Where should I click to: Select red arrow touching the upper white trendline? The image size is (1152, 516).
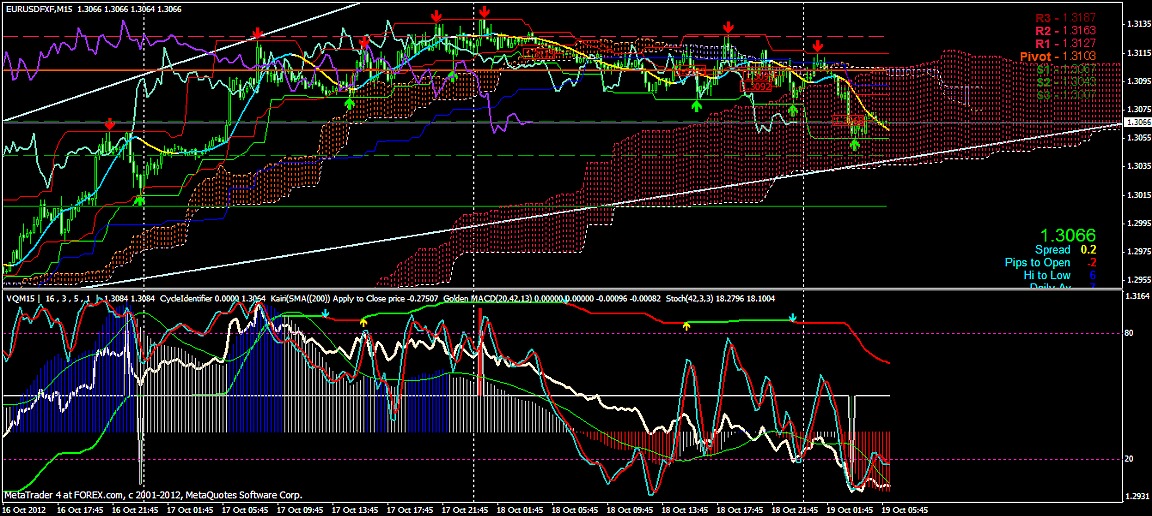[x=258, y=34]
